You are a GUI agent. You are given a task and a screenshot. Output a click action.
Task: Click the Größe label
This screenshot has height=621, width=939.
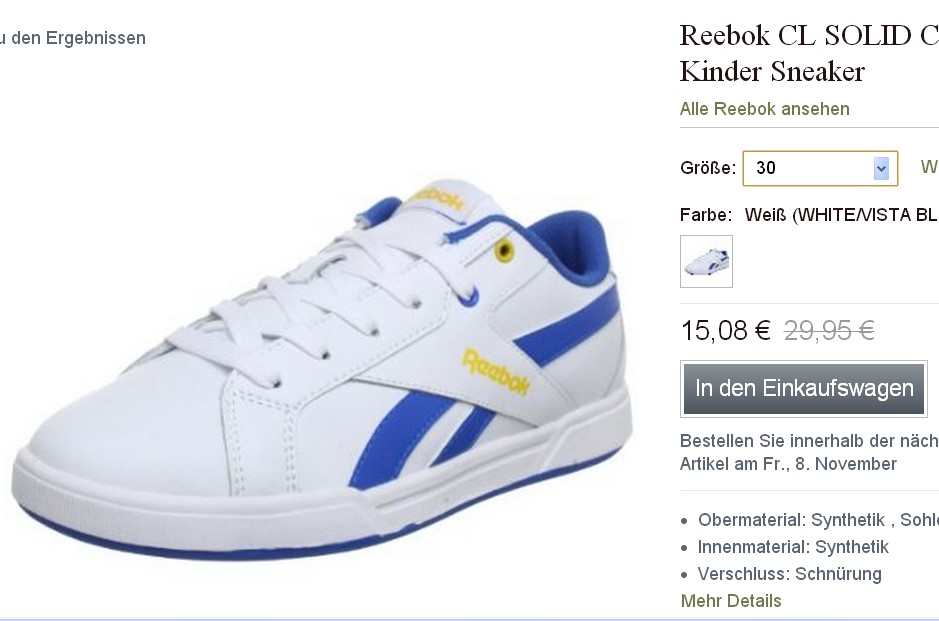coord(707,168)
